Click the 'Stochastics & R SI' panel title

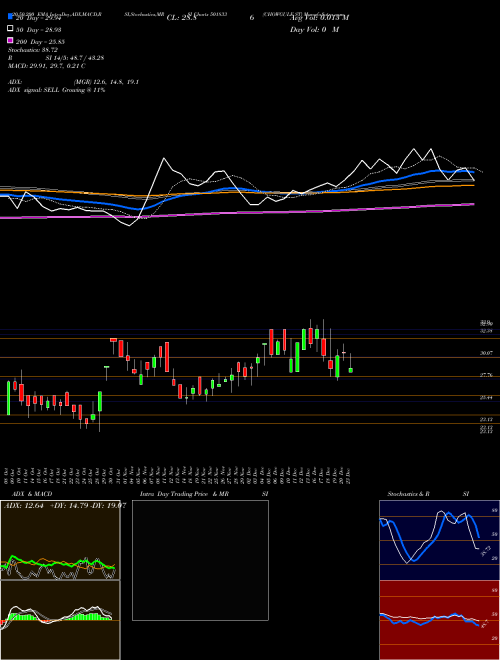(428, 494)
